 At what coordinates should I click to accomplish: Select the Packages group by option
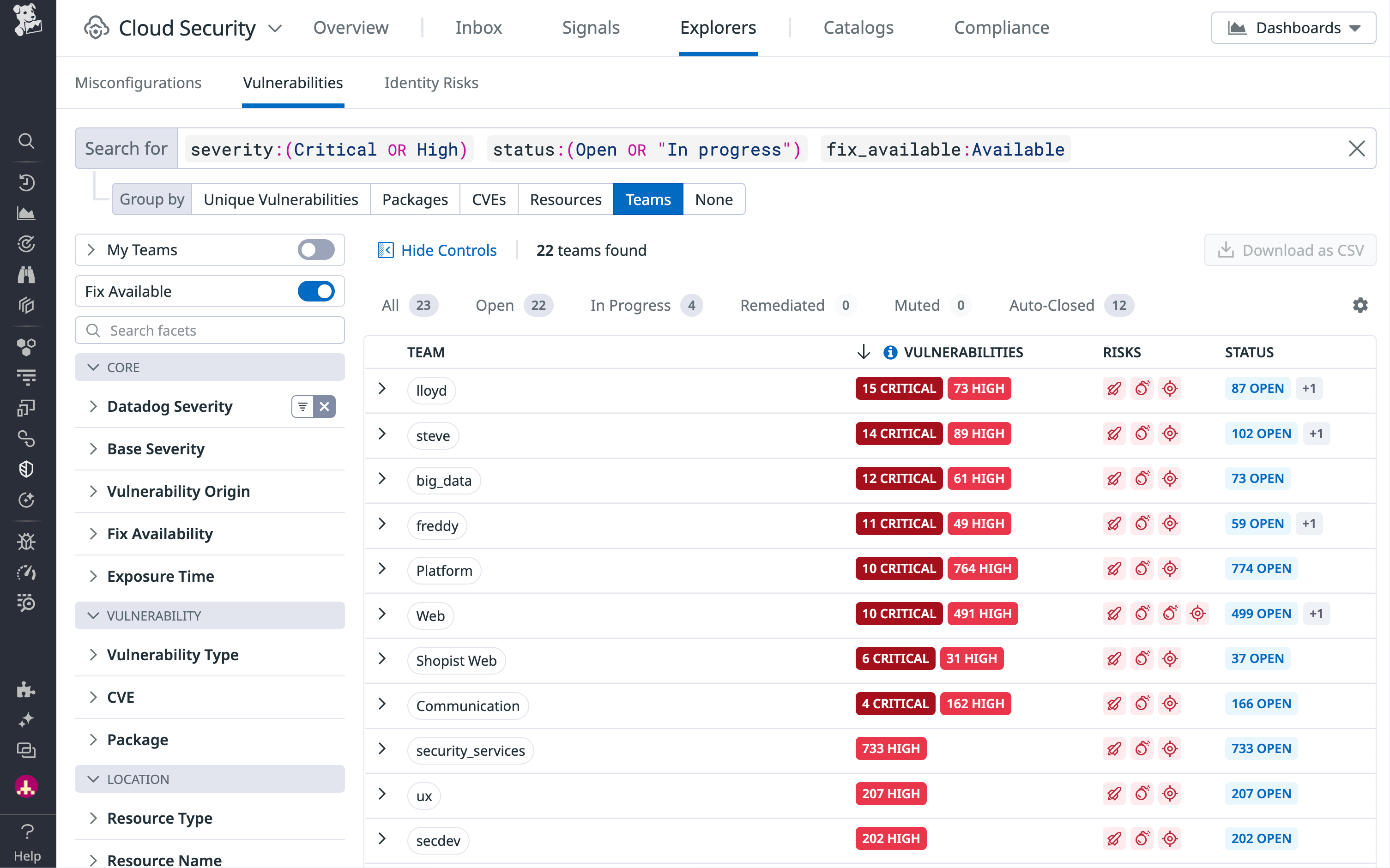click(415, 199)
